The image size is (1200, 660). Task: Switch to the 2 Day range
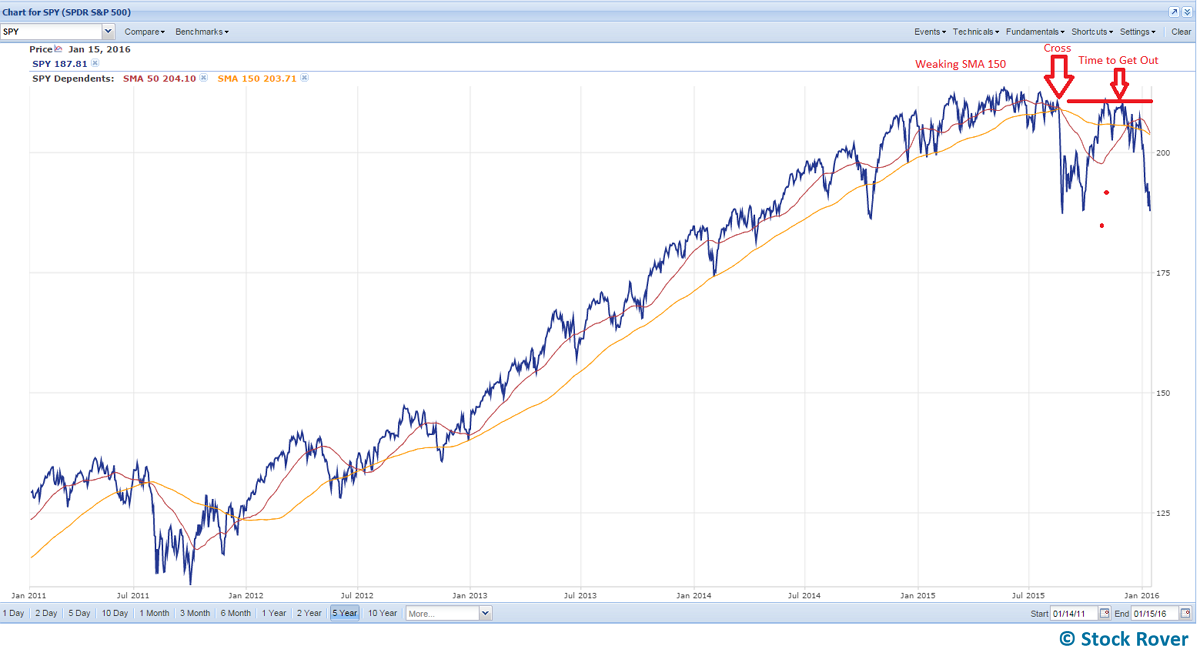click(46, 613)
